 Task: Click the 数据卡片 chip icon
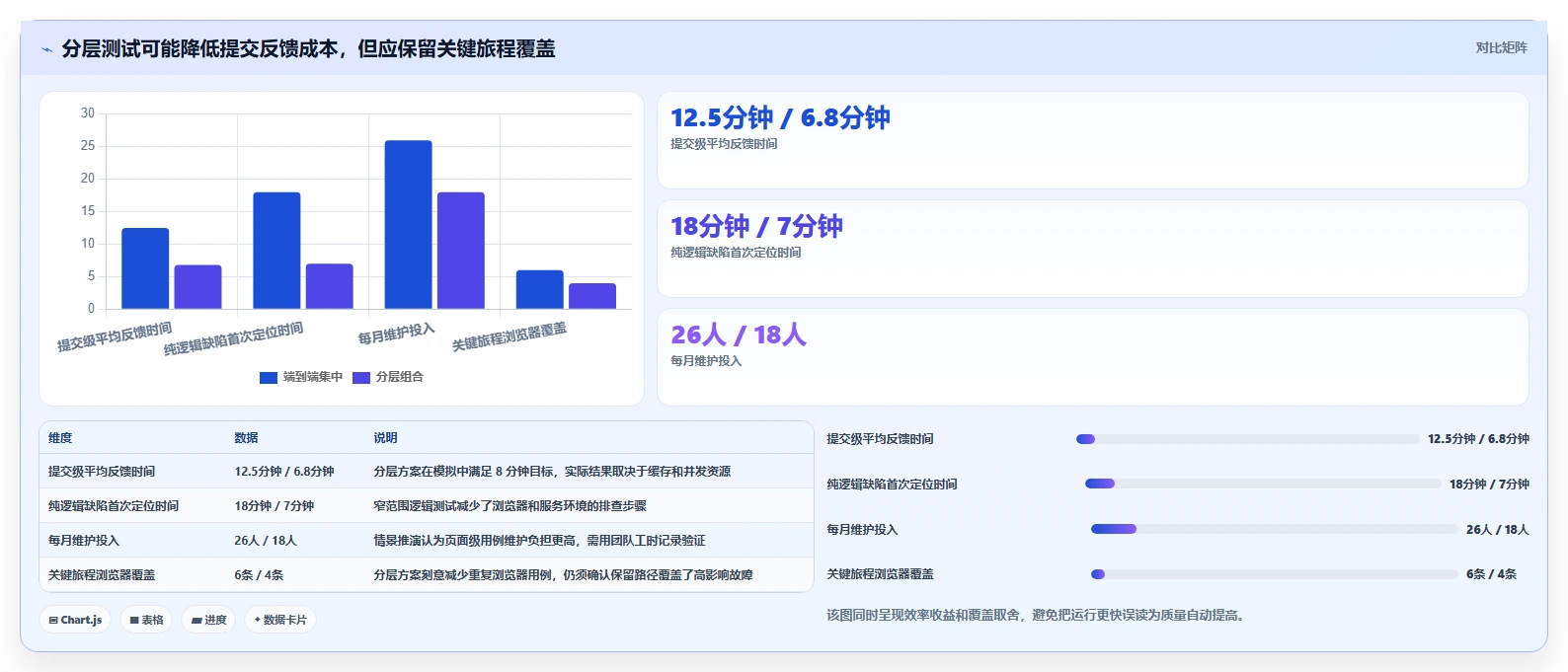258,620
